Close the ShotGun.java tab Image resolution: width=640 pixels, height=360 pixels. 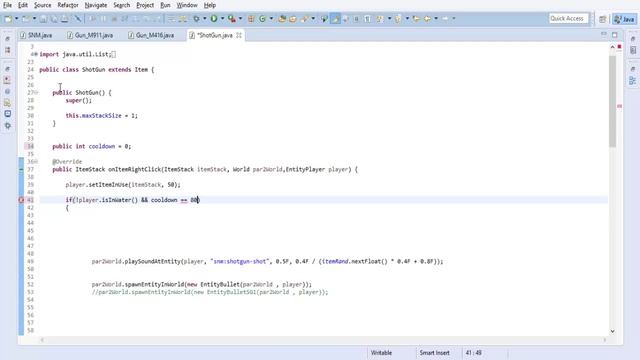[239, 36]
